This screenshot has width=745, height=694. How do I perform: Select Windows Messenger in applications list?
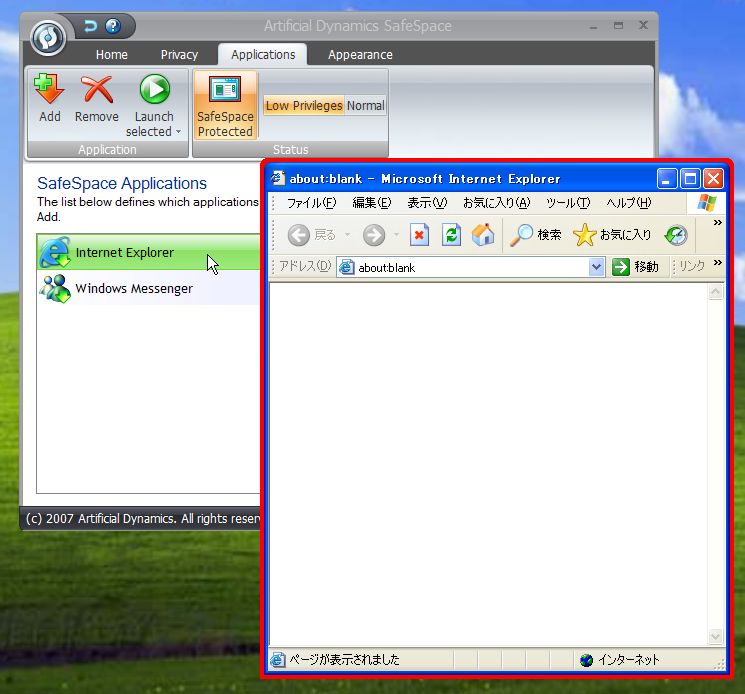[149, 288]
